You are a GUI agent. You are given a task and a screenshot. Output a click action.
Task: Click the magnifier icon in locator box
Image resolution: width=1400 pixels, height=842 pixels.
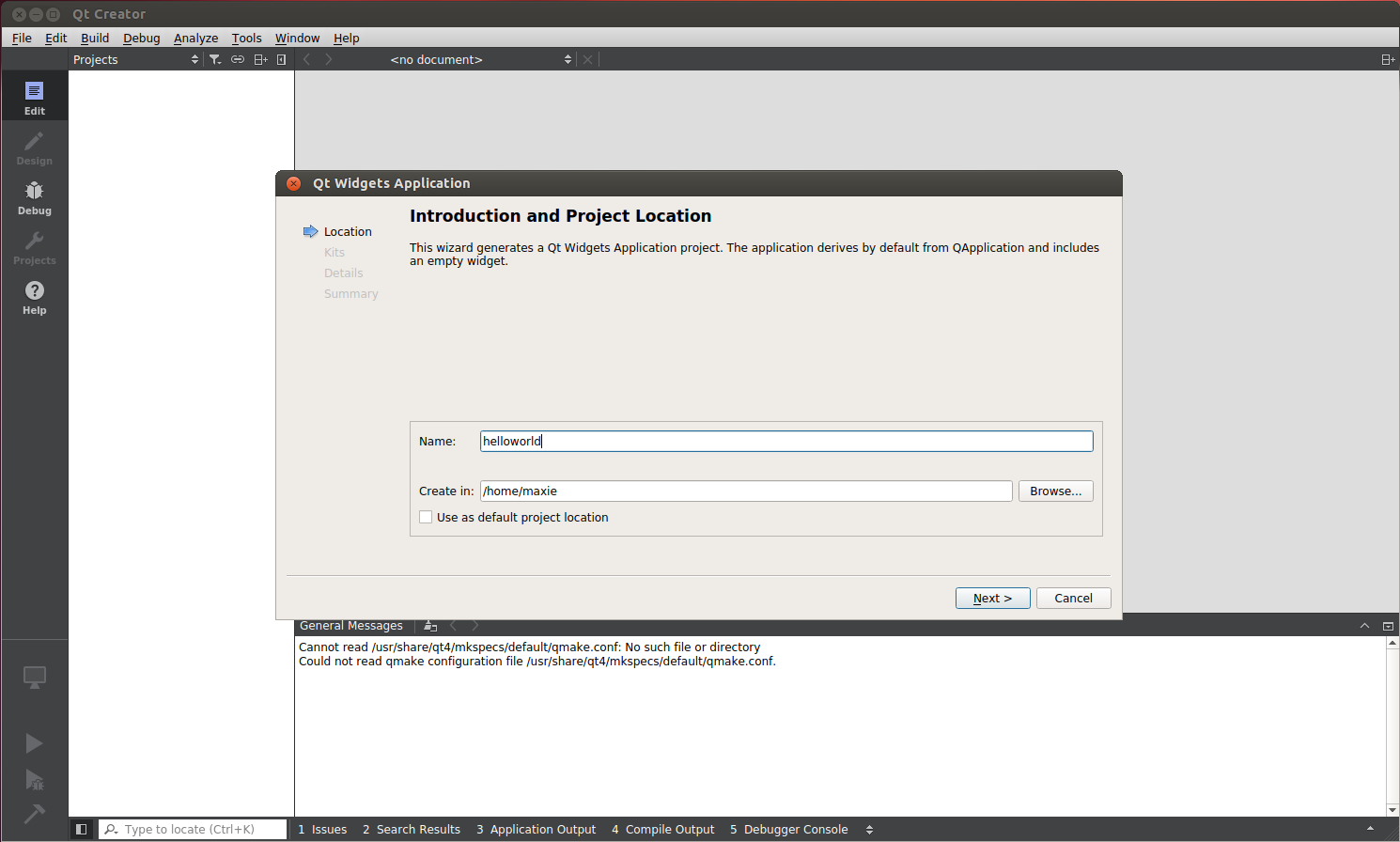coord(111,829)
